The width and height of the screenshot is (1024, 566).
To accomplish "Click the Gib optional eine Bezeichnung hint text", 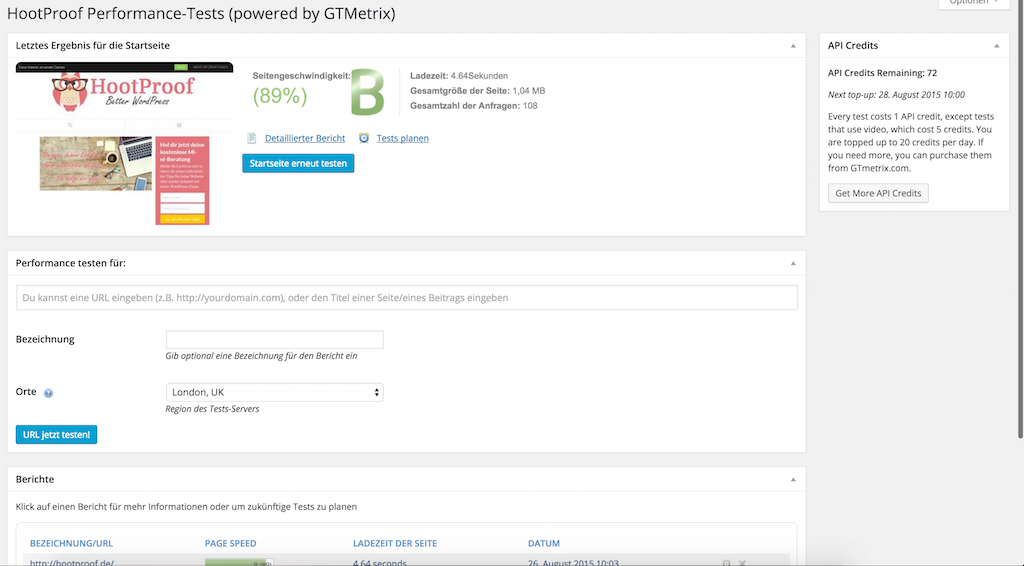I will coord(261,356).
